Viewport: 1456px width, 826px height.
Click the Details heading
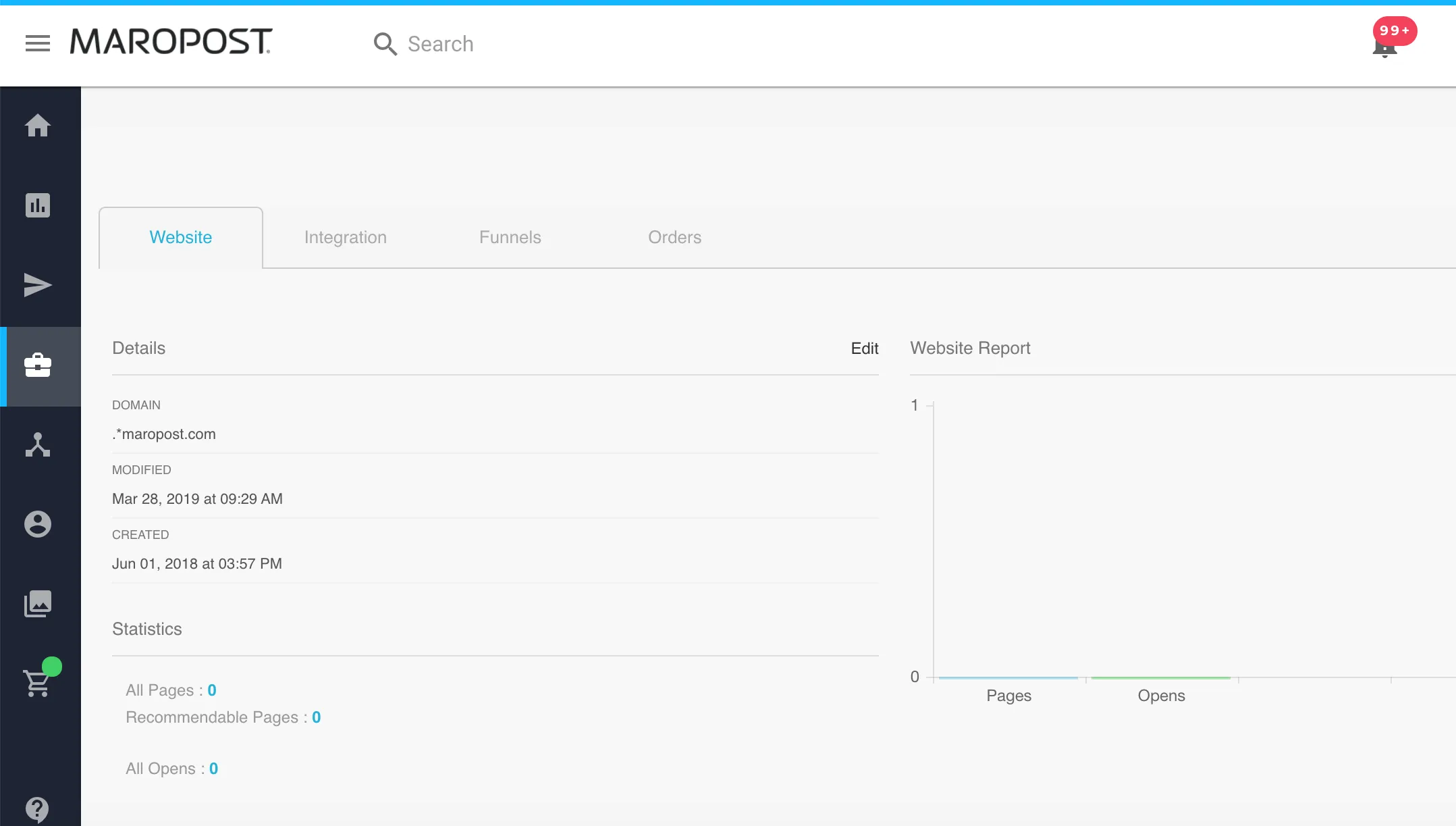[138, 349]
